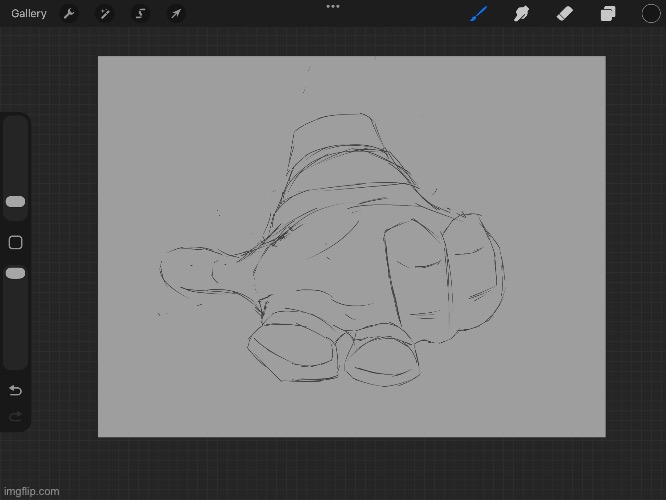Image resolution: width=666 pixels, height=500 pixels.
Task: Open the active color circle picker
Action: 650,14
